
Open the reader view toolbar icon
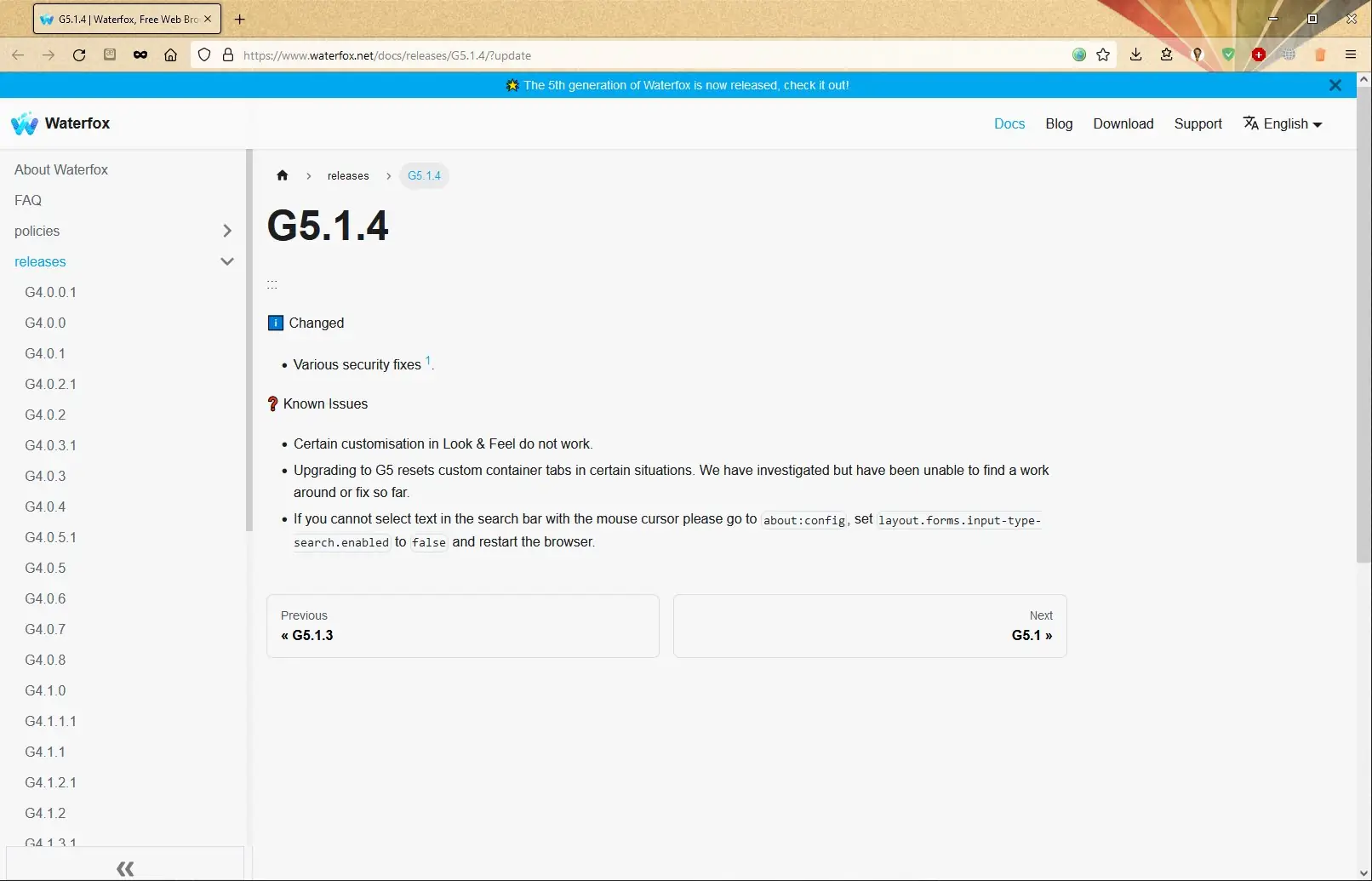[x=110, y=54]
